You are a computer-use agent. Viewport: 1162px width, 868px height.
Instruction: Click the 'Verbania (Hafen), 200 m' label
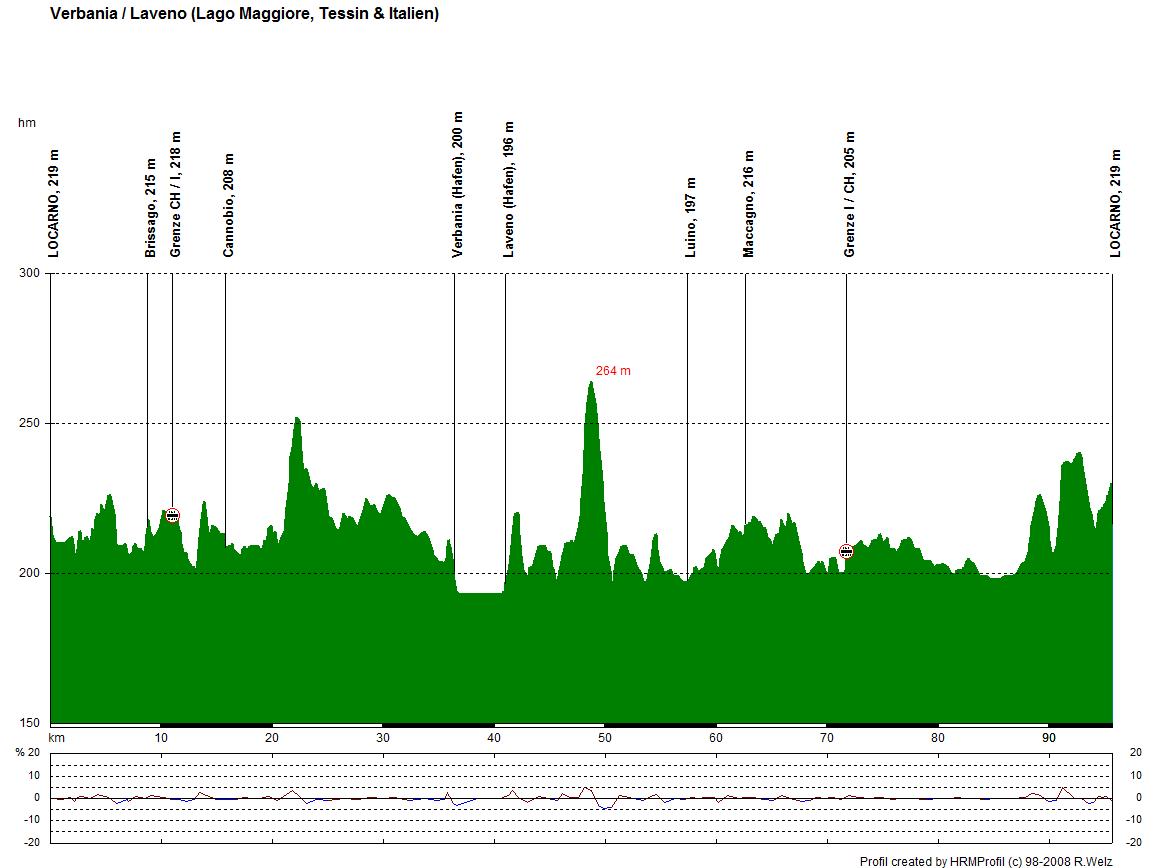point(457,185)
